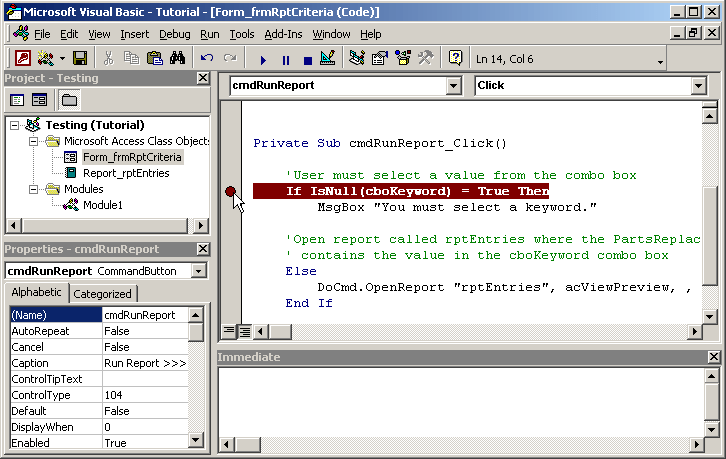This screenshot has height=459, width=726.
Task: Click the Cut scissors icon
Action: [x=108, y=58]
